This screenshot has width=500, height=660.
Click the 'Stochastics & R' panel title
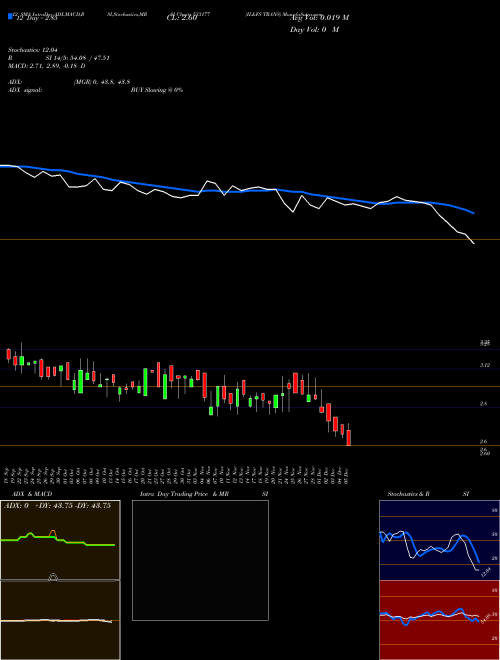coord(409,494)
